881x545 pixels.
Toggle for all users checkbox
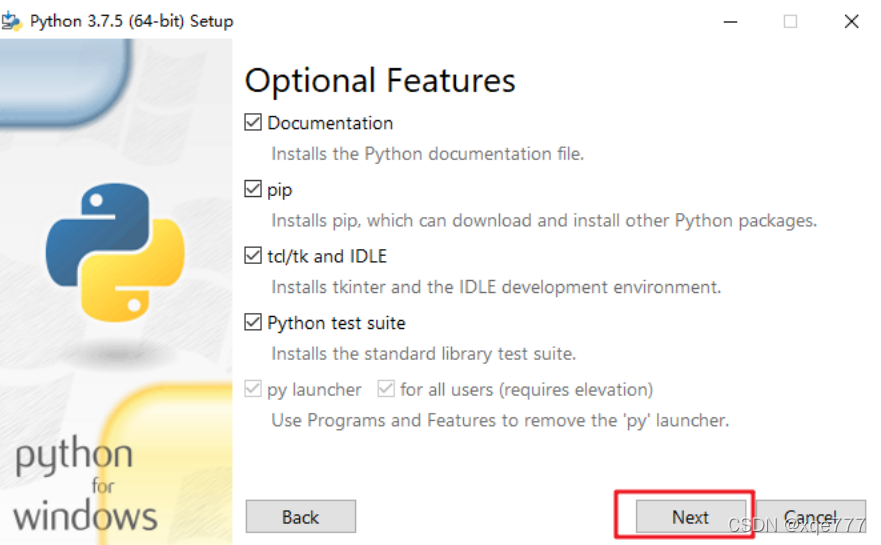click(x=386, y=389)
